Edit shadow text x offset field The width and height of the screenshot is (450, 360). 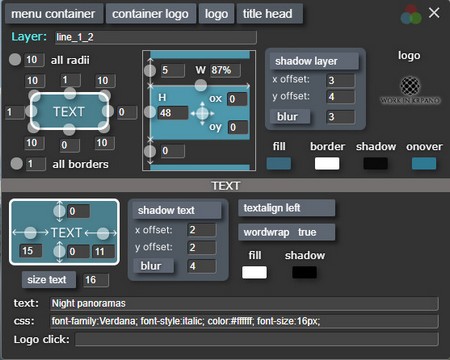pyautogui.click(x=202, y=230)
